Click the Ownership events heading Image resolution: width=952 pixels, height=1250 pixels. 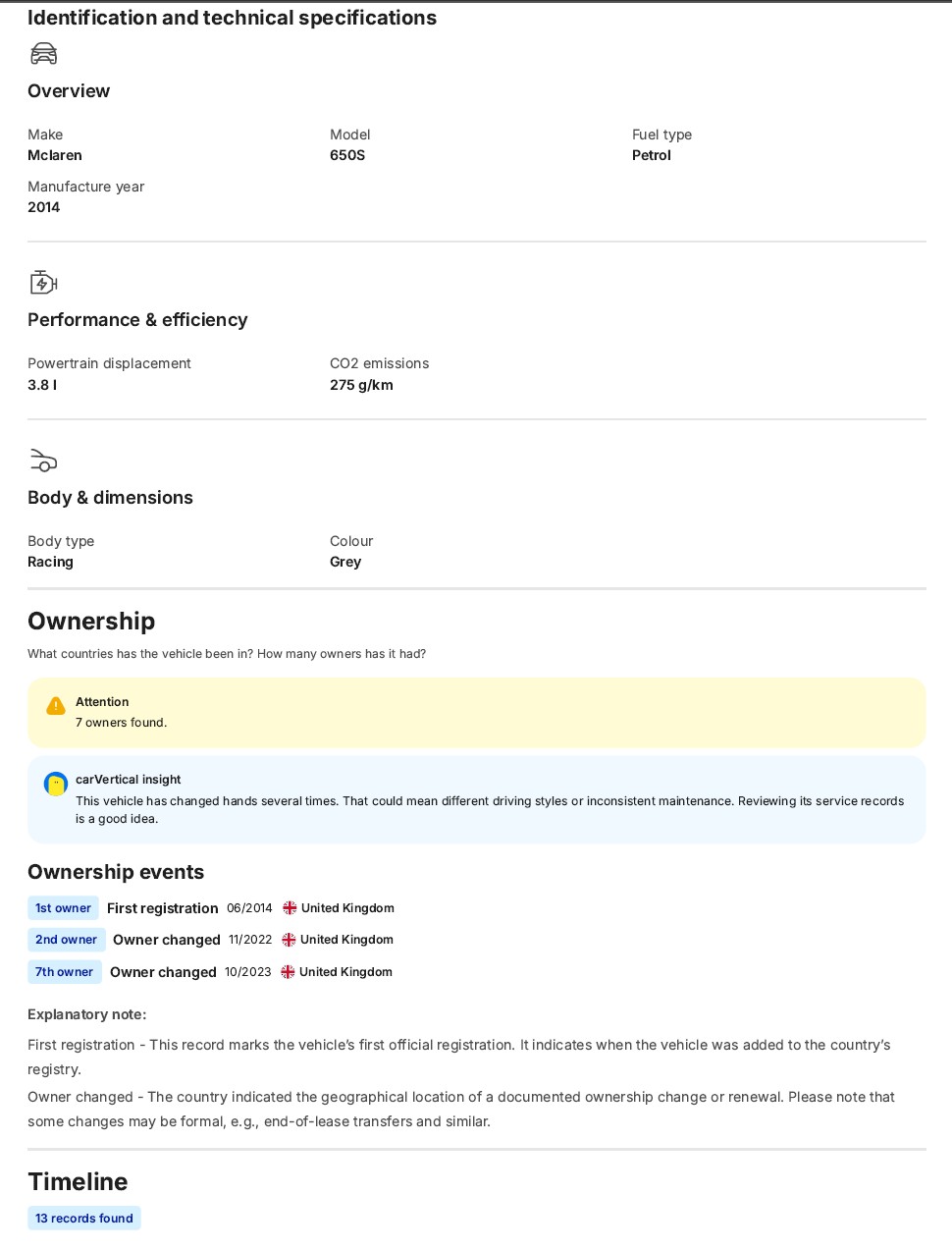116,872
